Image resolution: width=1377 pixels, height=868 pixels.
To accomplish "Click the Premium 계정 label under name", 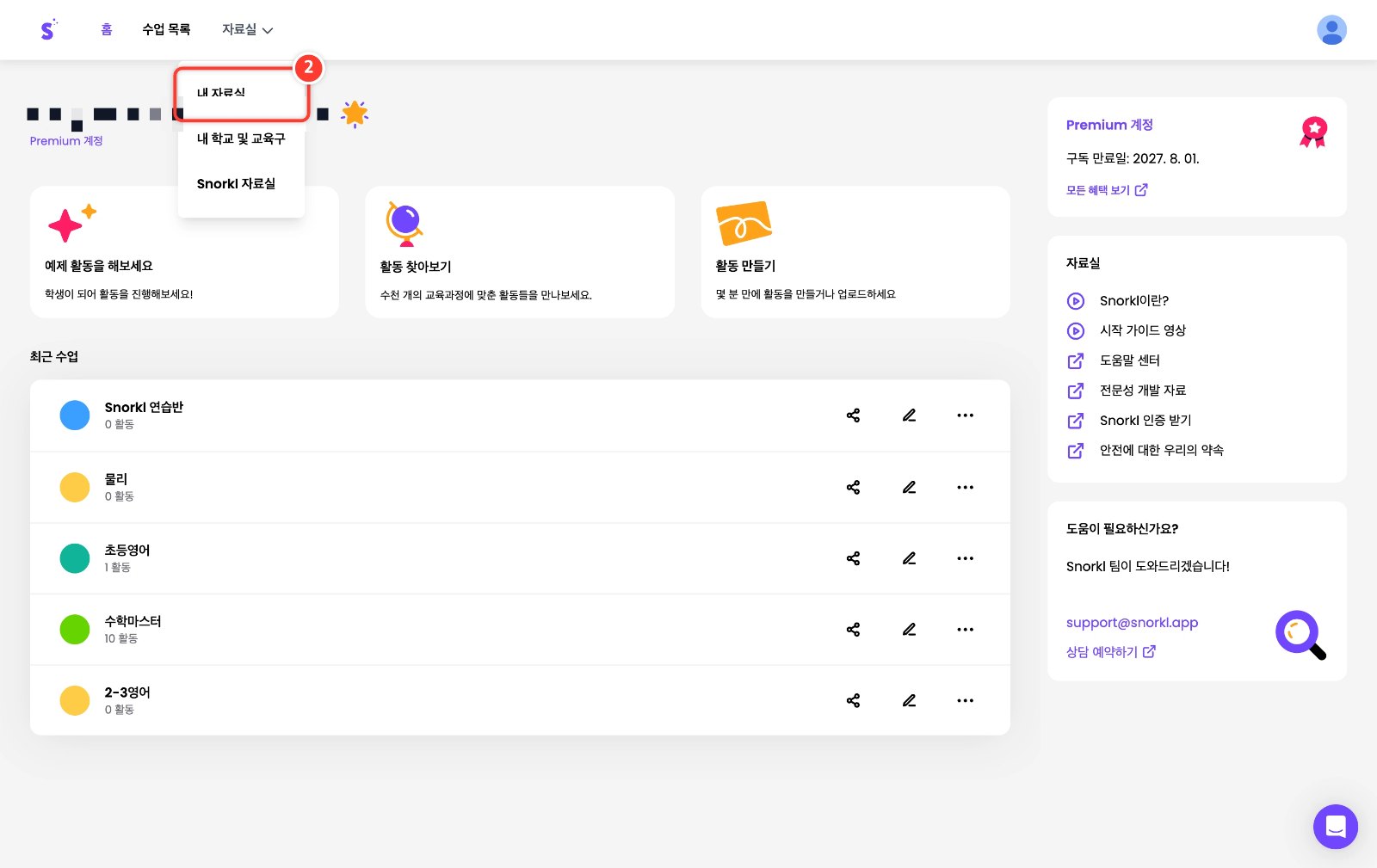I will click(66, 141).
